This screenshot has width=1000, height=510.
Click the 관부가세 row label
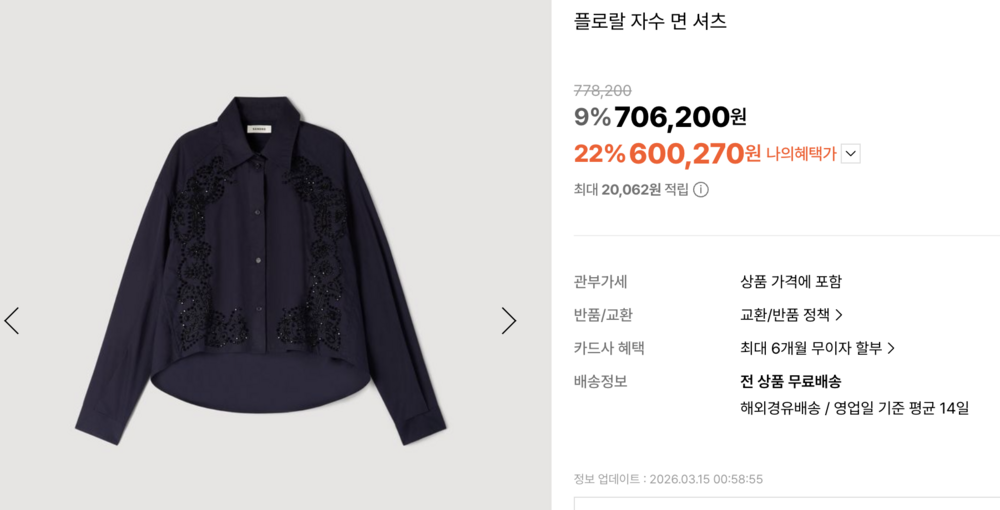coord(601,282)
